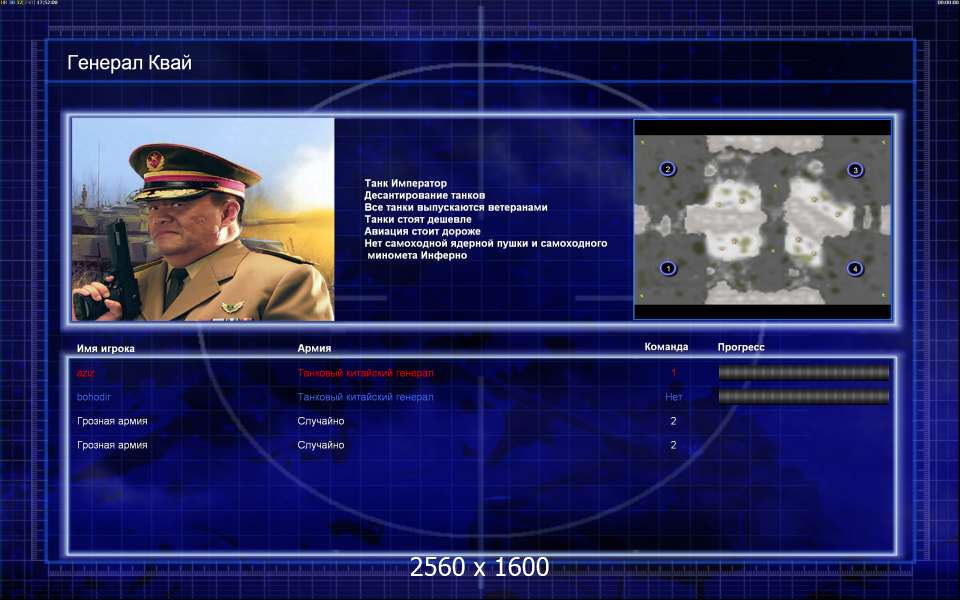960x600 pixels.
Task: Click the map preview thumbnail
Action: (762, 219)
